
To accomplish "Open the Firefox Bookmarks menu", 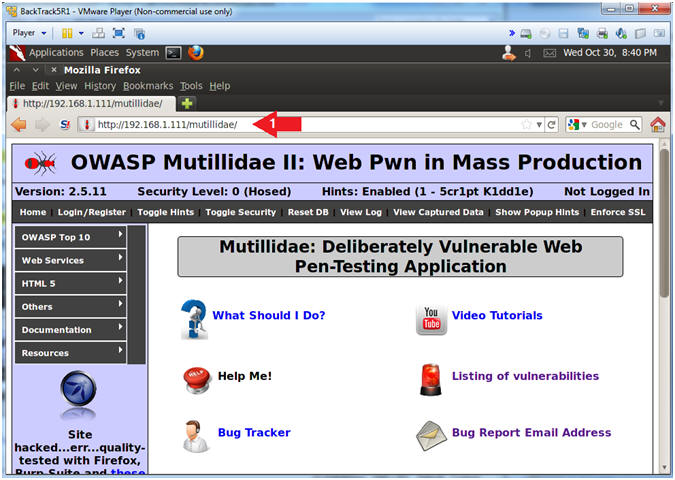I will (x=148, y=86).
